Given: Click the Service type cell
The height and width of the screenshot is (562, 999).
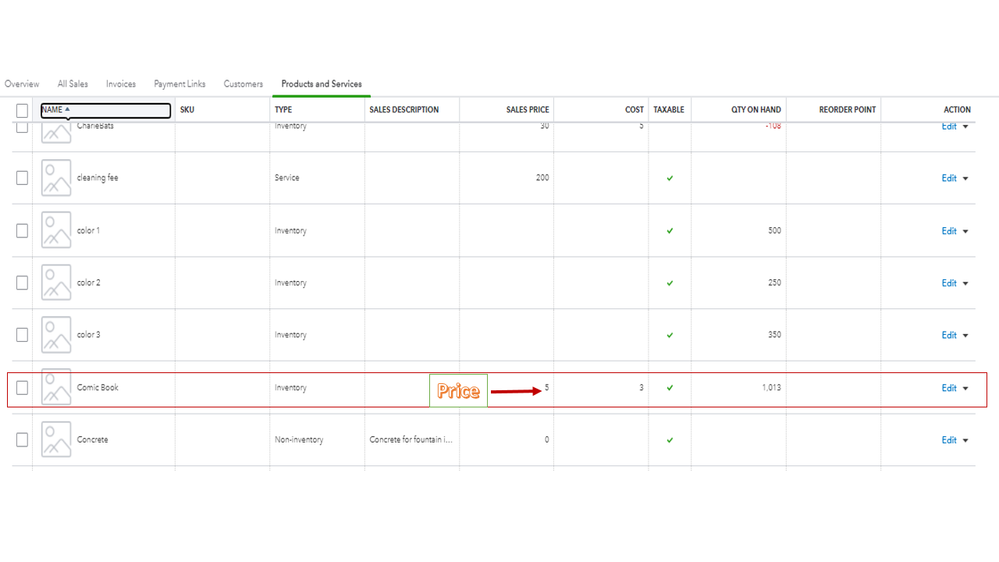Looking at the screenshot, I should tap(287, 178).
